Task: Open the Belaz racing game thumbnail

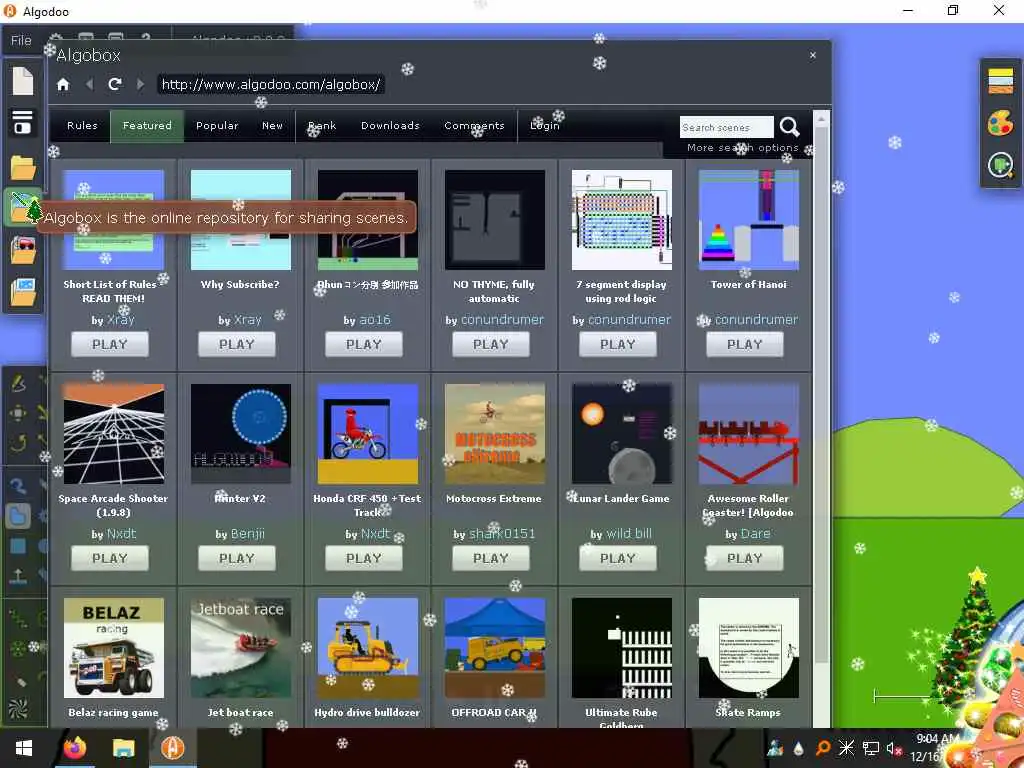Action: point(114,648)
